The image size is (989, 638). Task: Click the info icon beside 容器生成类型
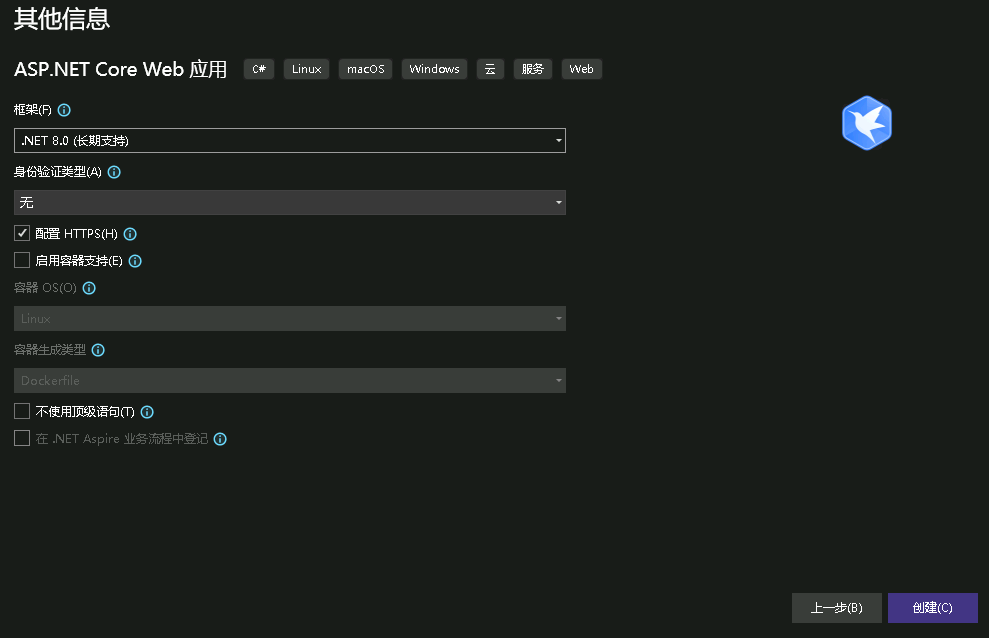tap(98, 350)
